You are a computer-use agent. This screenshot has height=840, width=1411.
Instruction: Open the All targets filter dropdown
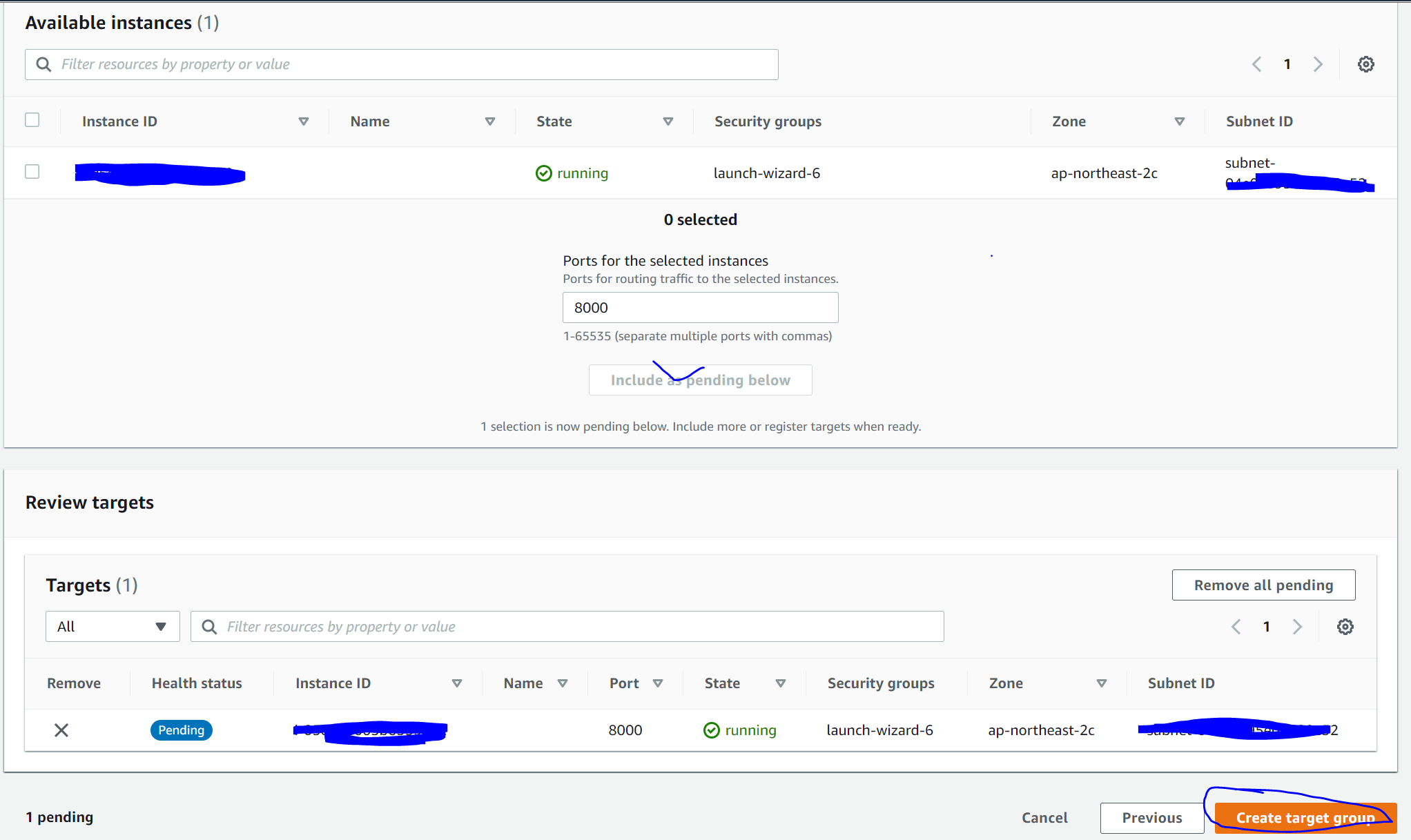pos(113,627)
